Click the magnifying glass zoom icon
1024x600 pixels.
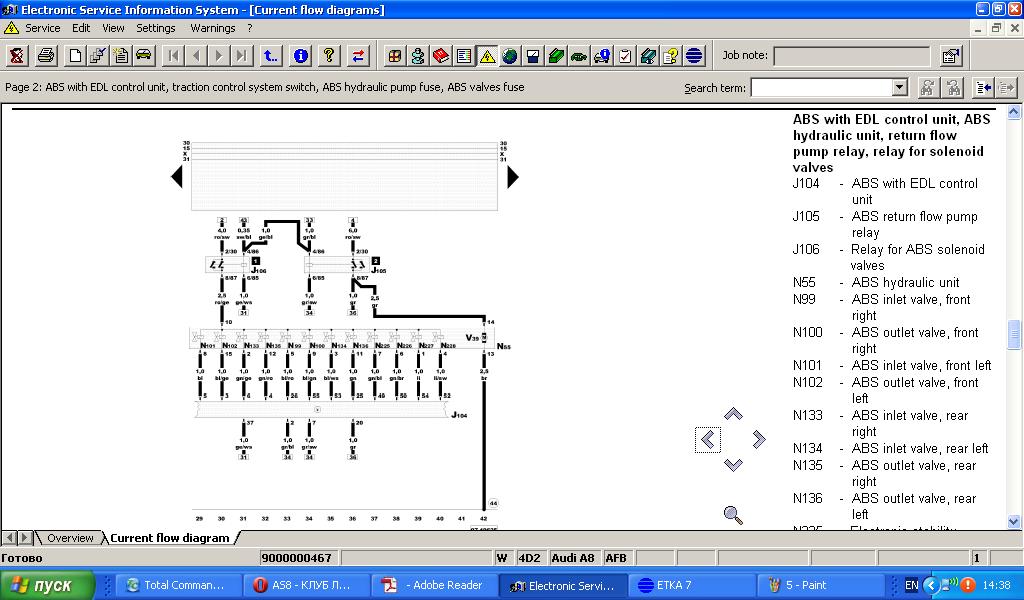(x=733, y=515)
